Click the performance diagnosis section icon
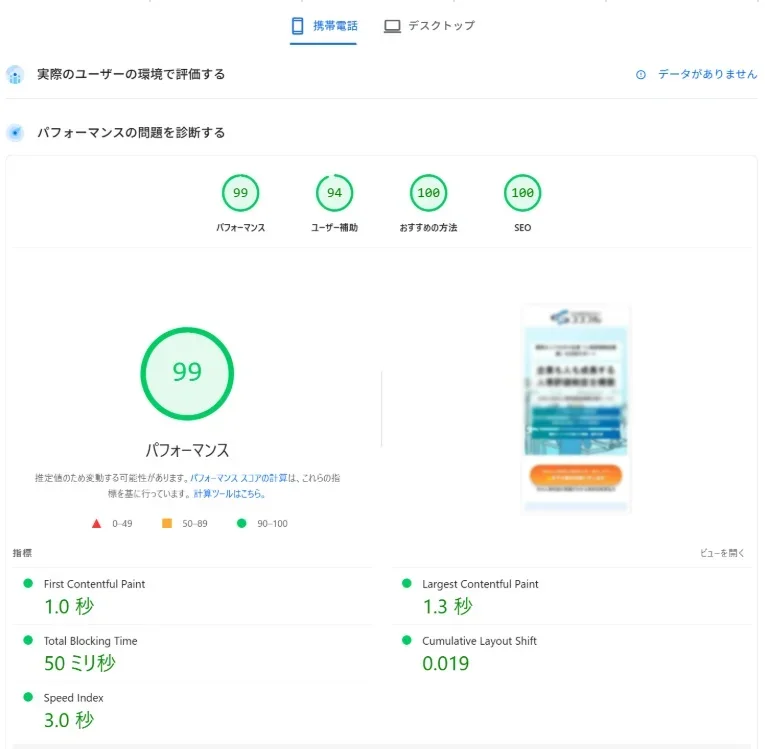The width and height of the screenshot is (765, 749). pos(15,133)
